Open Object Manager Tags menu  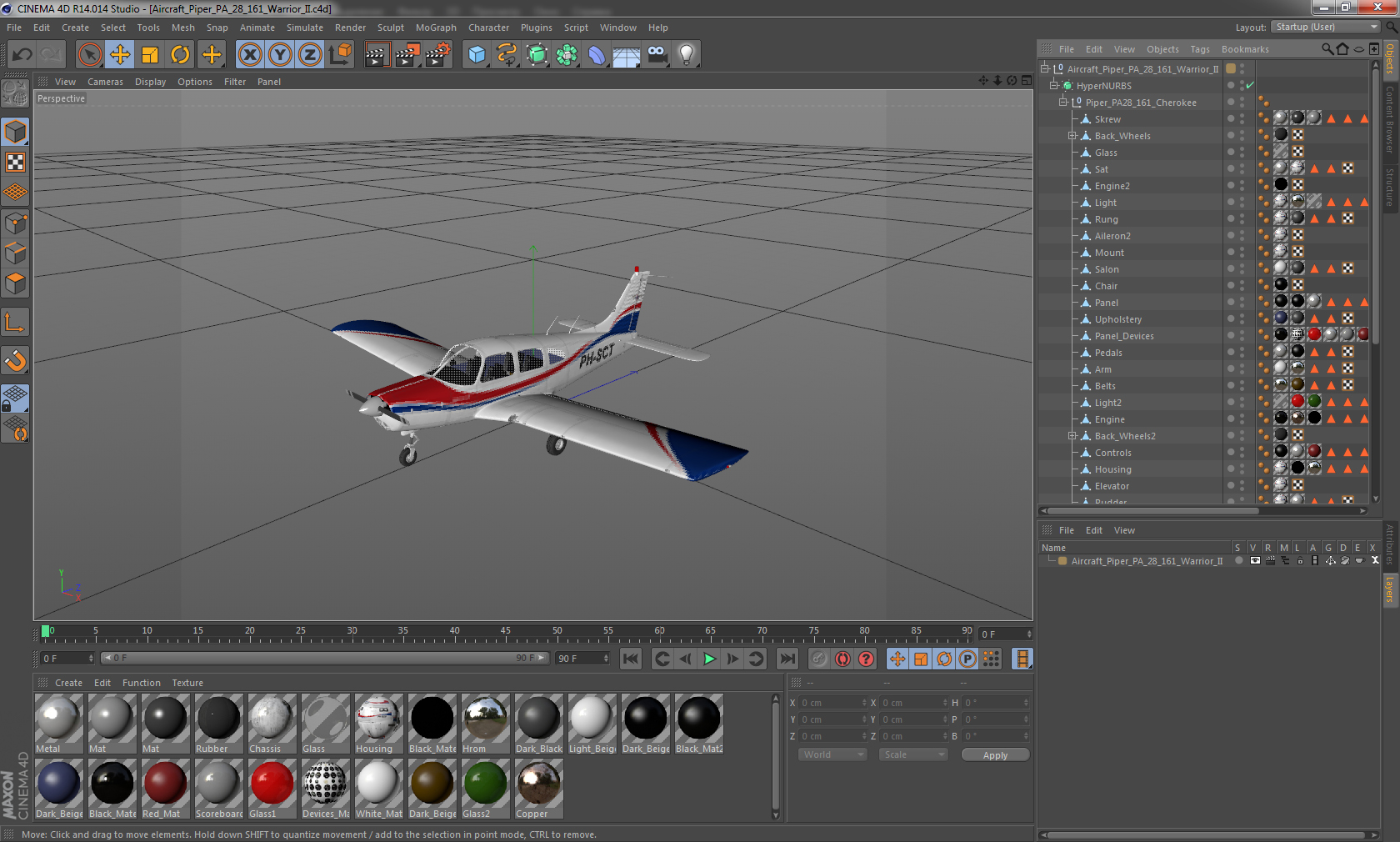click(1200, 49)
